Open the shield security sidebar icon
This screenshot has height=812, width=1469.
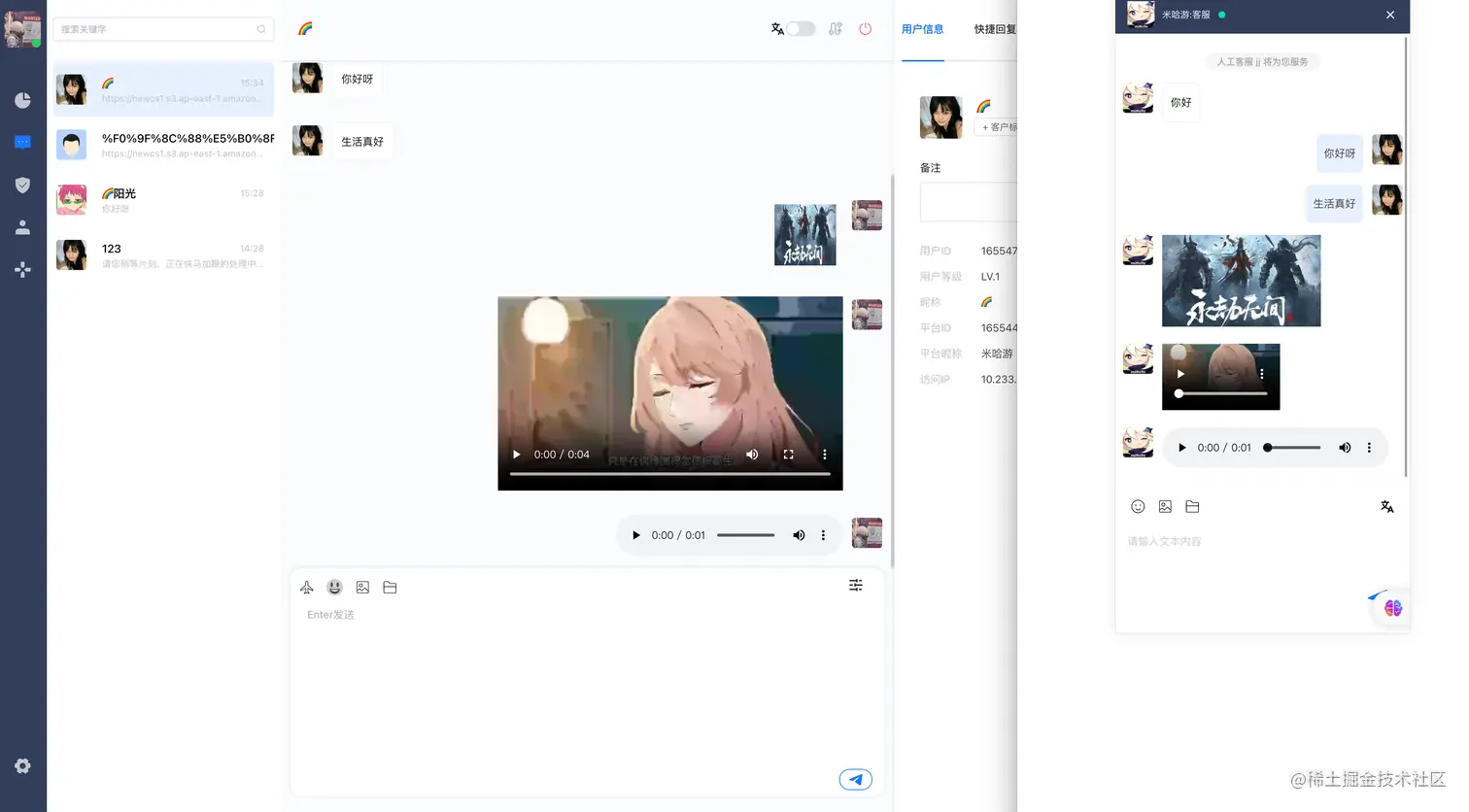coord(22,185)
